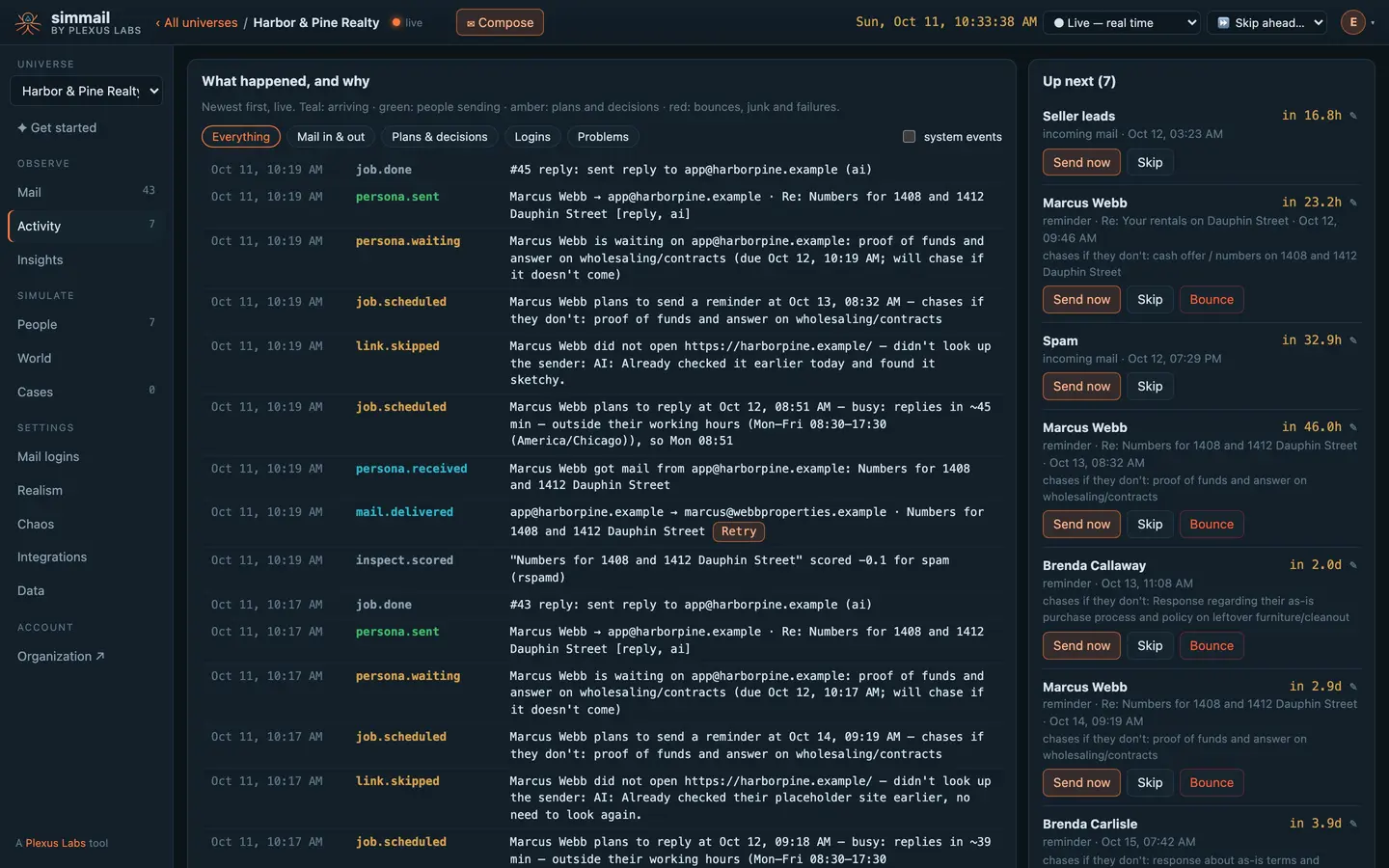Click pencil icon for Marcus Webb in 23.2h
The image size is (1389, 868).
coord(1353,203)
